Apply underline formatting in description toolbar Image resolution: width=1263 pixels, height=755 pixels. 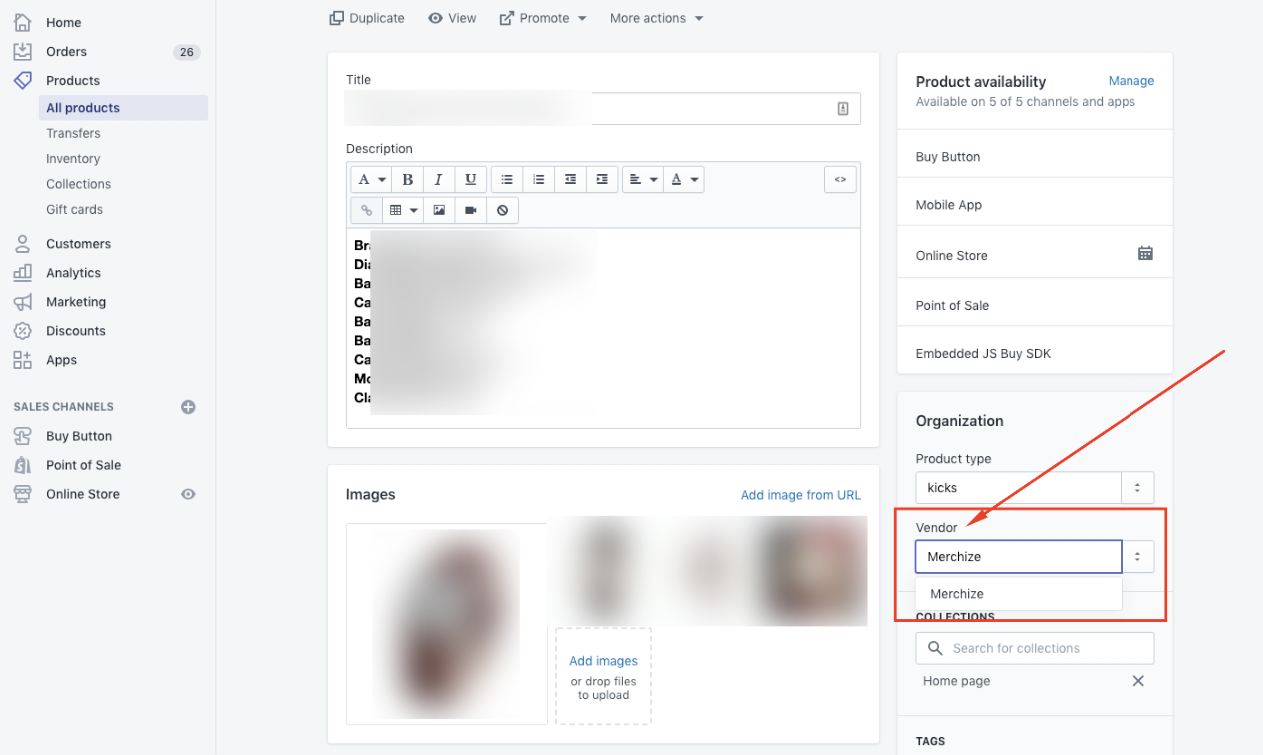pyautogui.click(x=470, y=180)
